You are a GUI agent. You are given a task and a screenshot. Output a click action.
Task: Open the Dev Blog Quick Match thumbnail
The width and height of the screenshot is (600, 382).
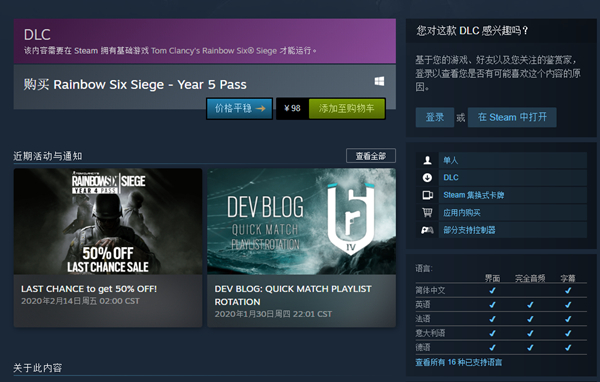click(x=302, y=221)
